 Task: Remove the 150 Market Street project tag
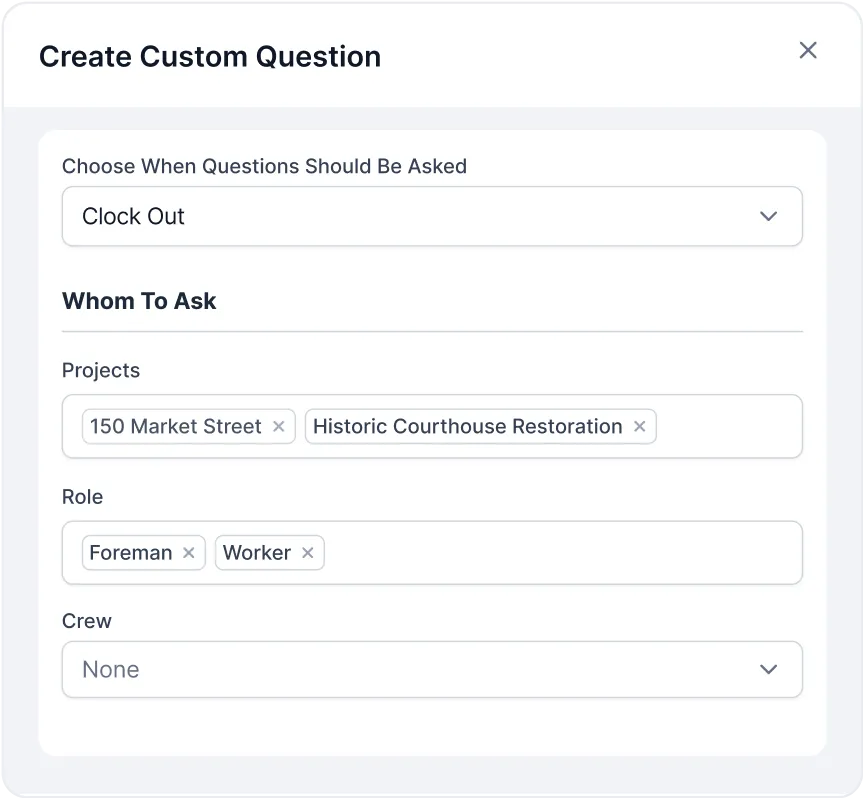279,427
